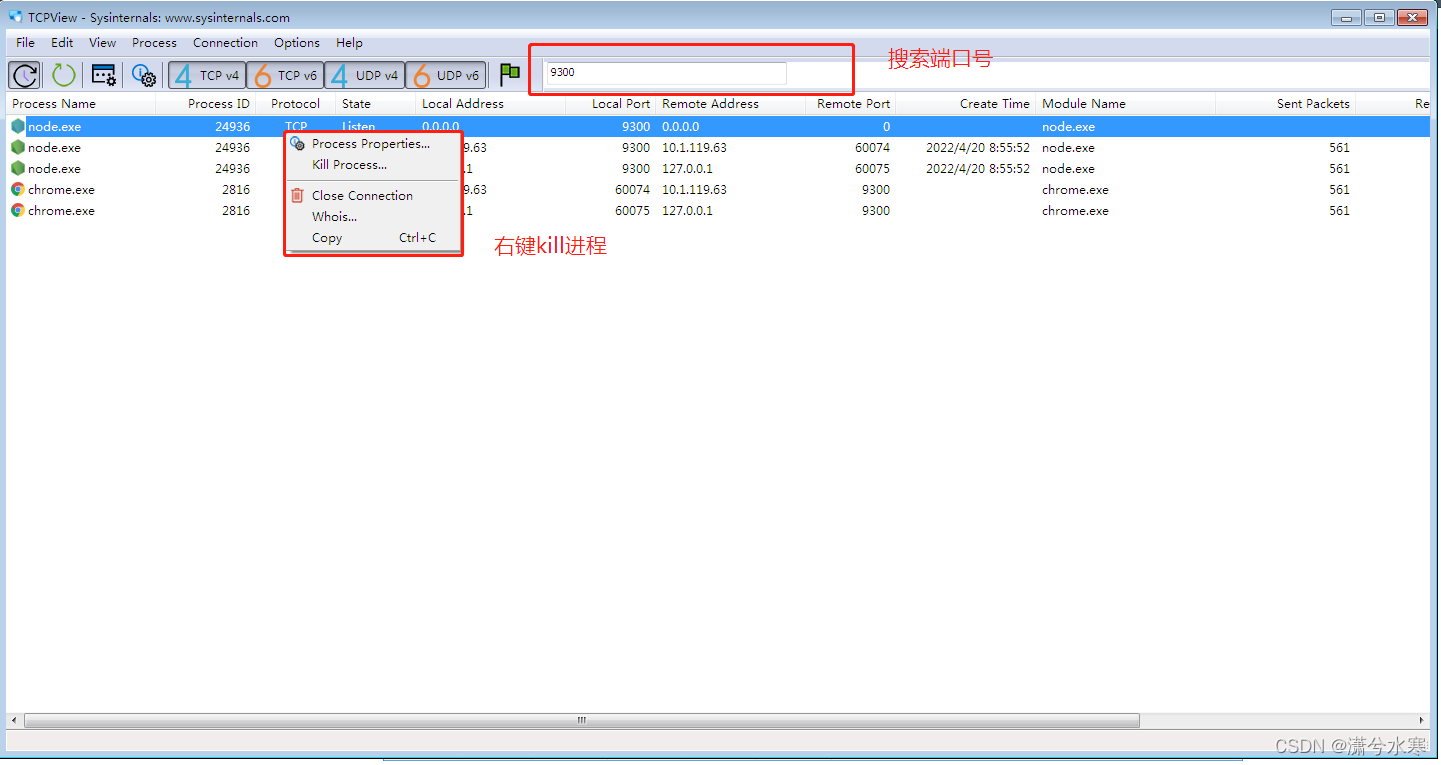Click the trash icon beside Close Connection
The width and height of the screenshot is (1441, 765).
point(297,195)
